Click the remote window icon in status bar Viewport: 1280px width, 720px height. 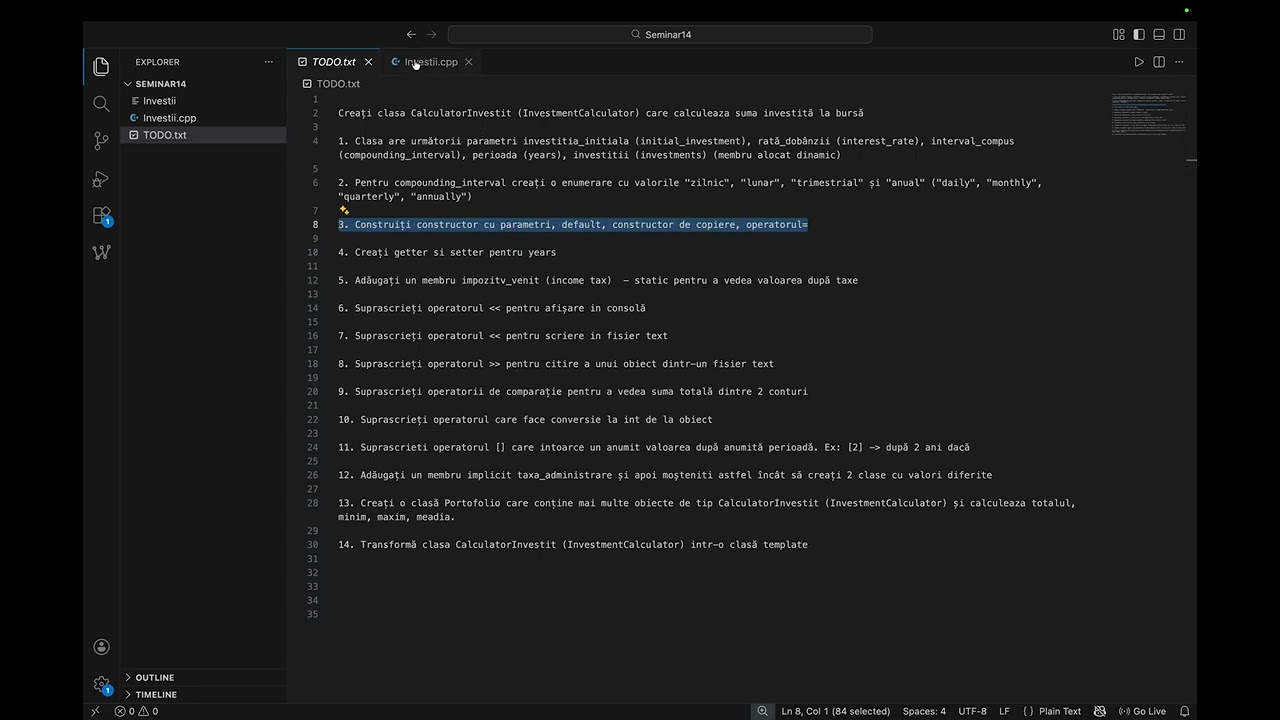[95, 711]
